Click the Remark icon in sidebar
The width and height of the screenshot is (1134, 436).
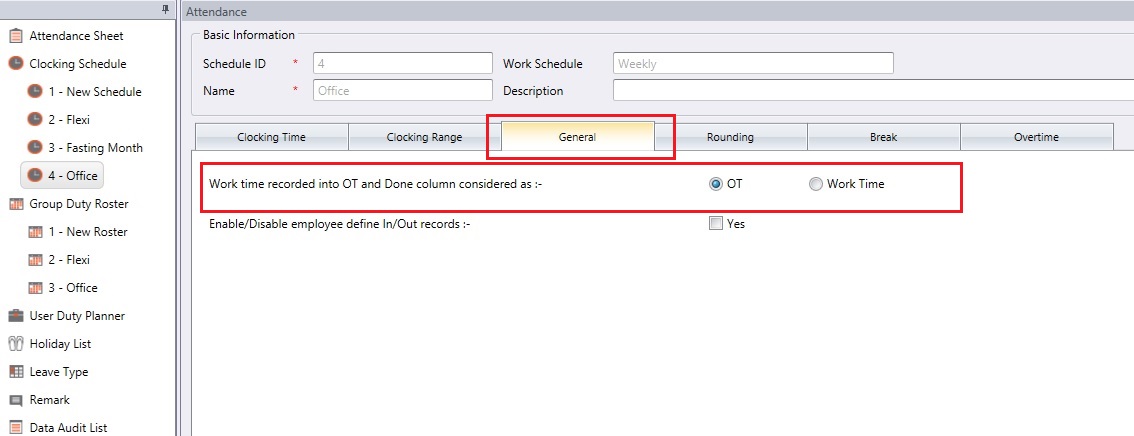[16, 400]
